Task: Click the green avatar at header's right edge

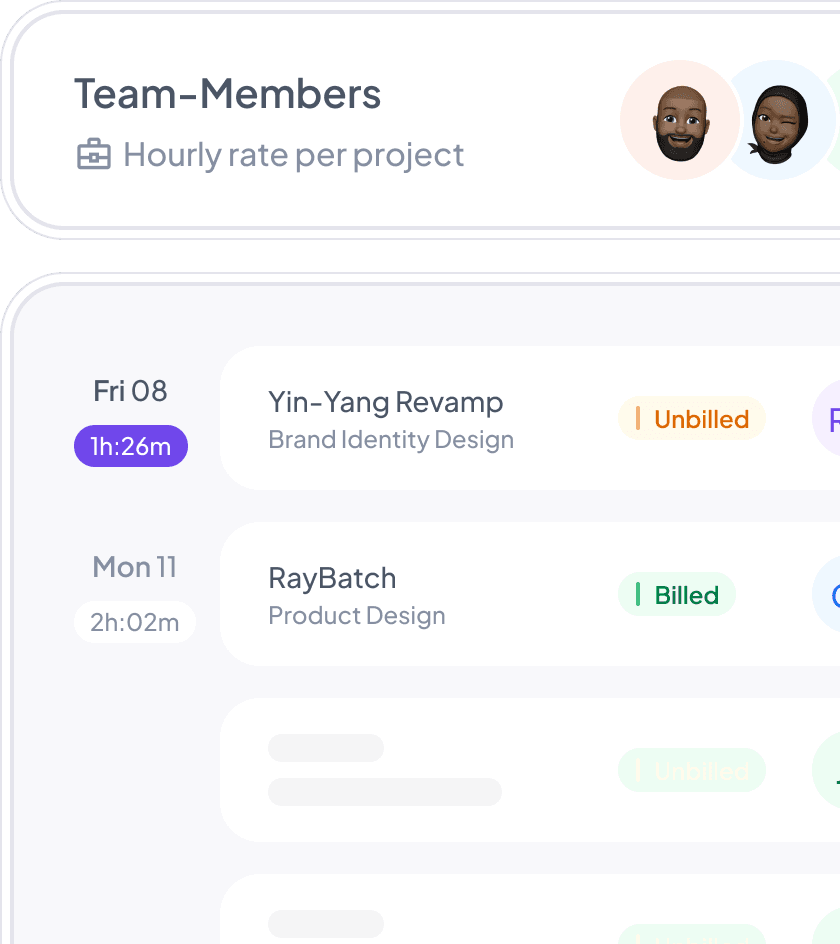Action: [834, 120]
